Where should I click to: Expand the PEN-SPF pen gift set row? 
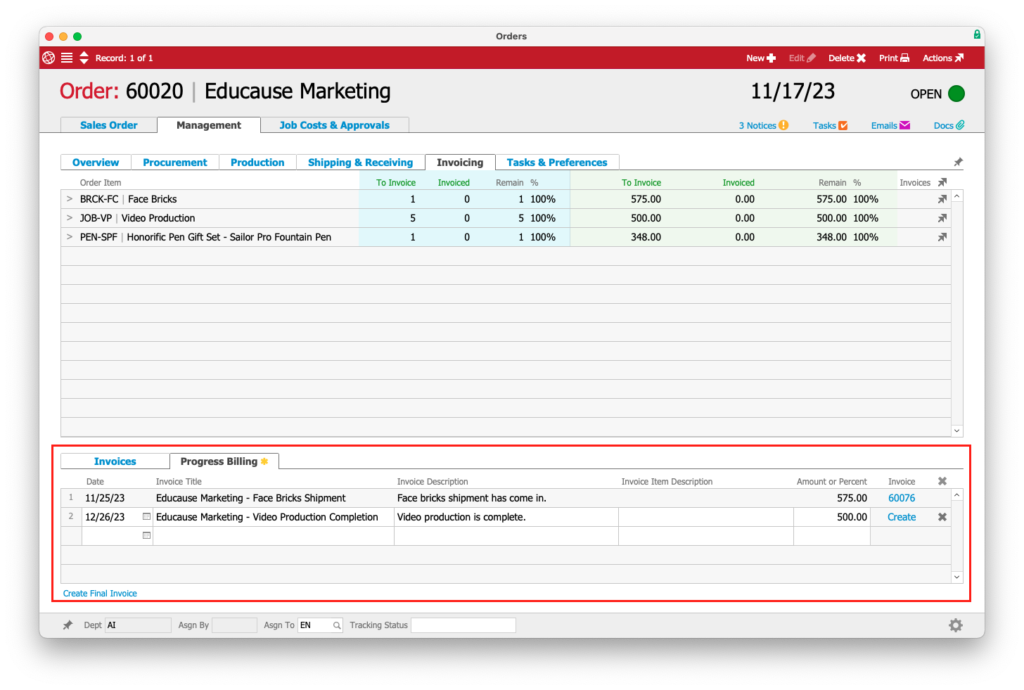point(70,237)
